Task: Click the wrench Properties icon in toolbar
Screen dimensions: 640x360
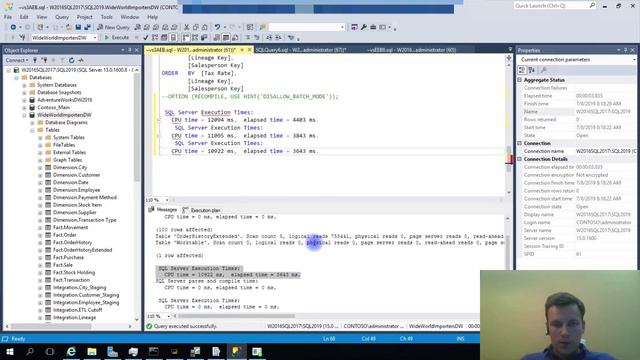Action: [364, 27]
